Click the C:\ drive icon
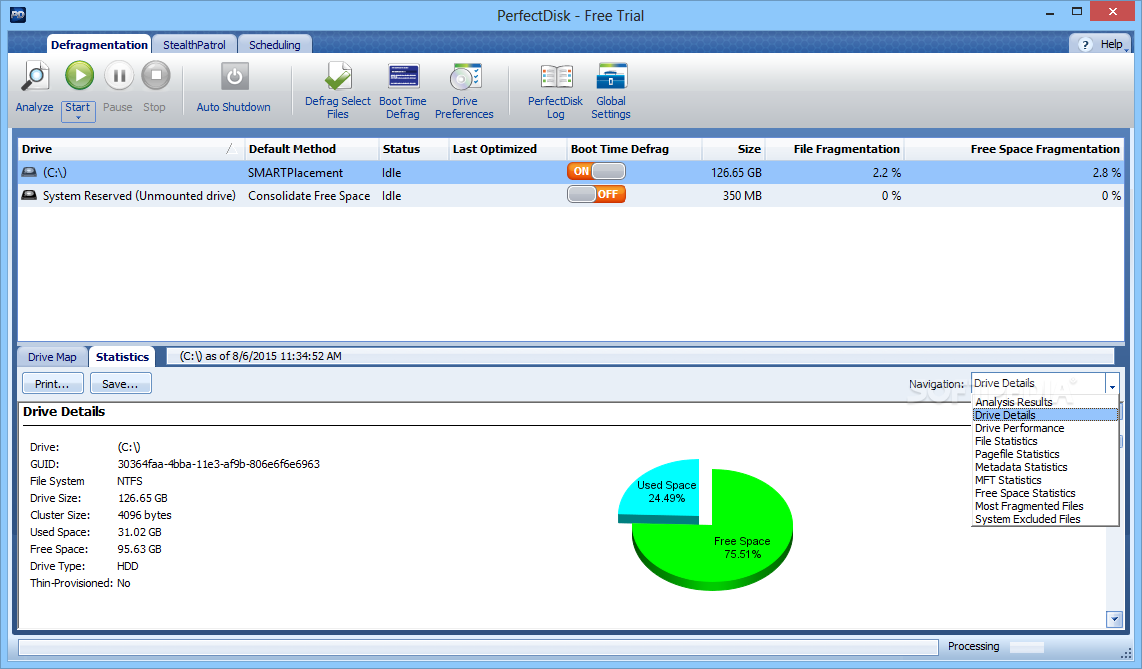 pyautogui.click(x=29, y=173)
